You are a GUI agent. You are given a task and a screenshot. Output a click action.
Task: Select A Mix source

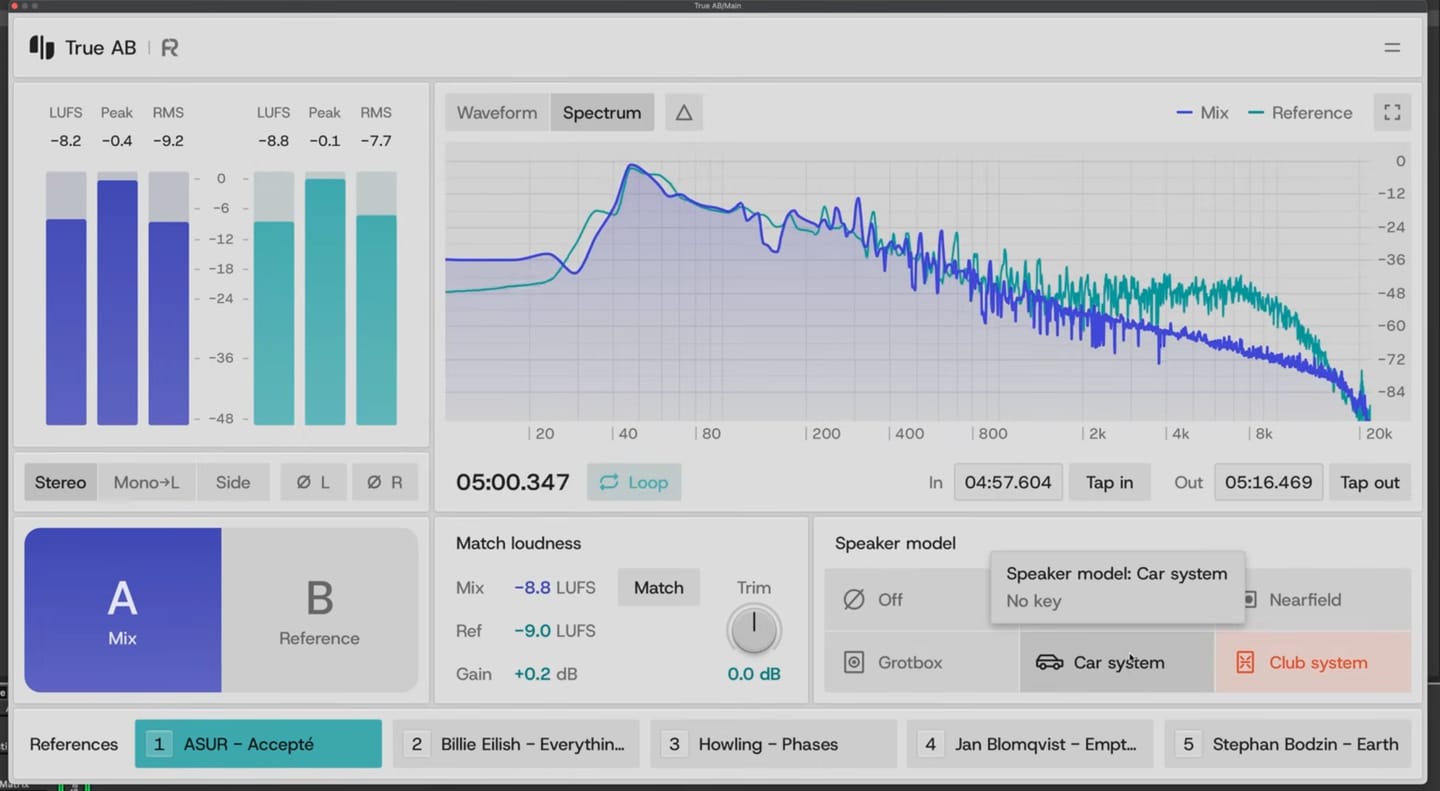tap(123, 610)
